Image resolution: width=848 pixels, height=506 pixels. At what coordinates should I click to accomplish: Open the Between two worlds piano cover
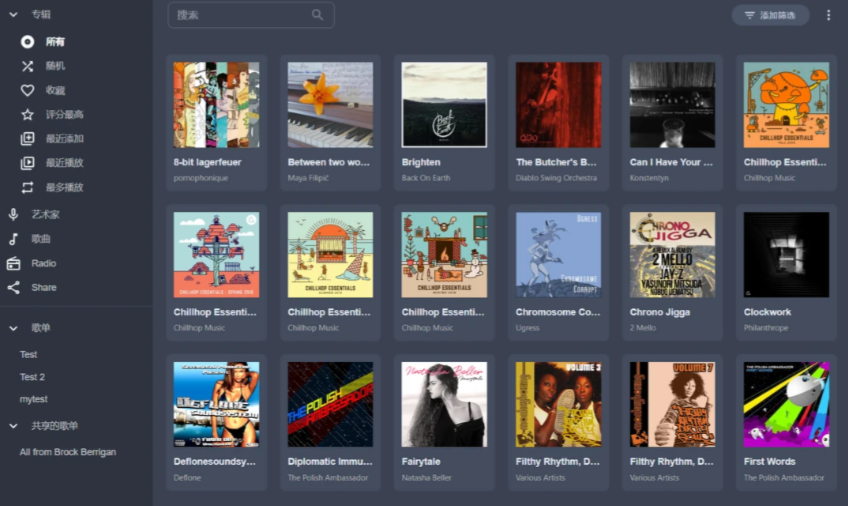(x=330, y=104)
